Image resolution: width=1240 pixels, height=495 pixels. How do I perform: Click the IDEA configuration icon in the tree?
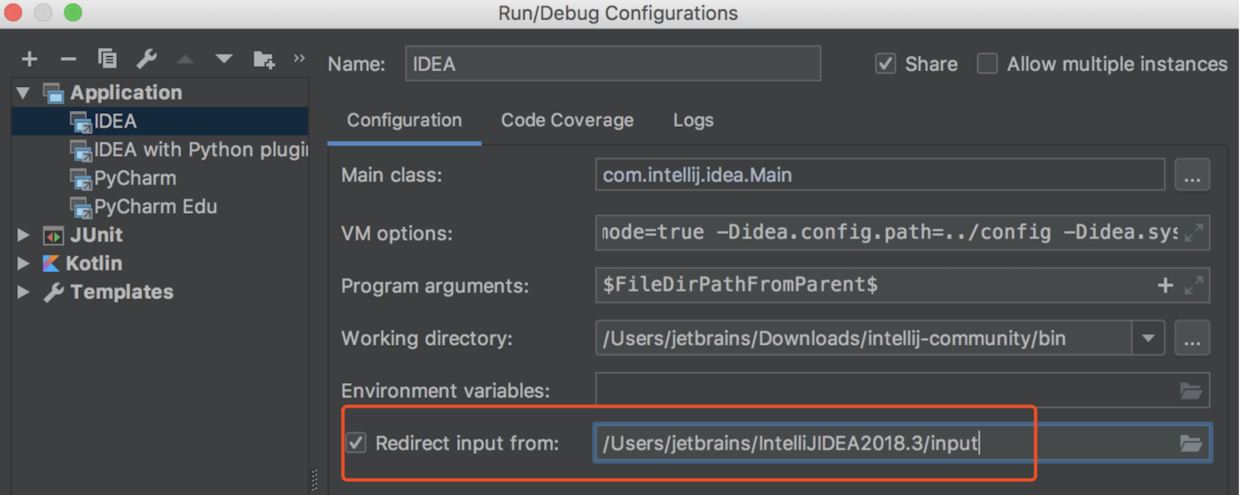click(81, 122)
